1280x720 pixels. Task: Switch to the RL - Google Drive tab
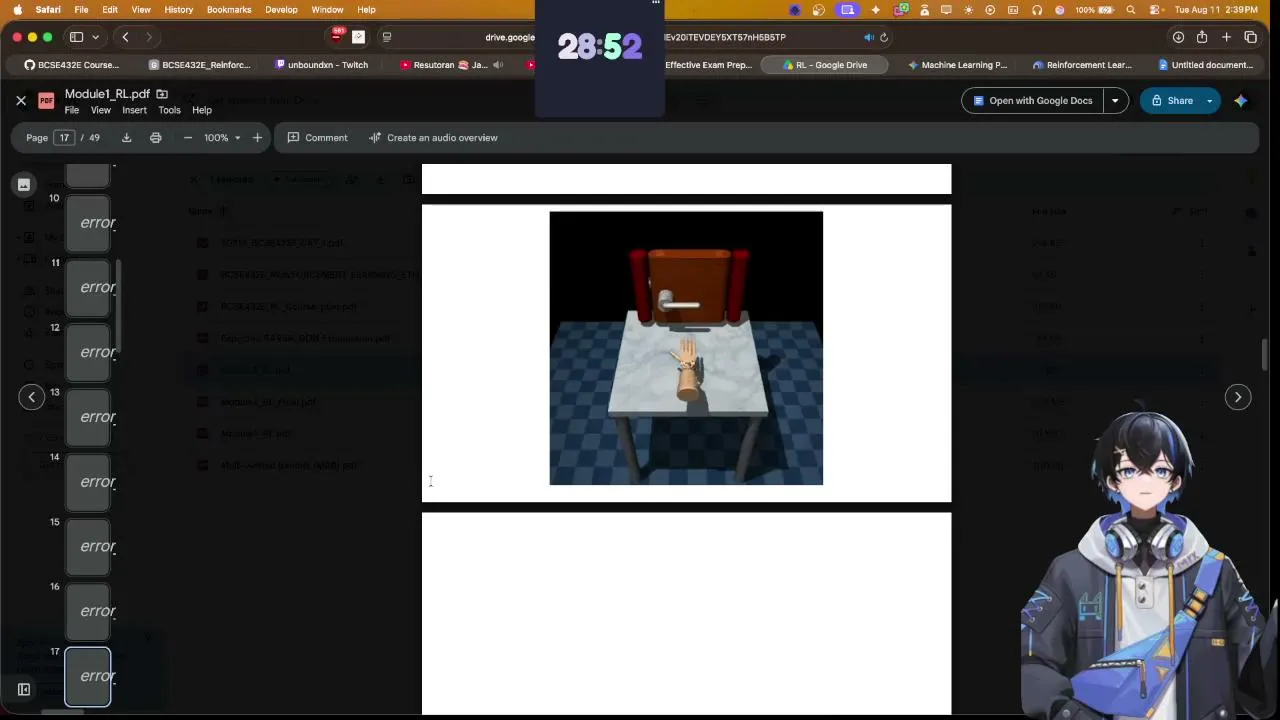(x=825, y=65)
